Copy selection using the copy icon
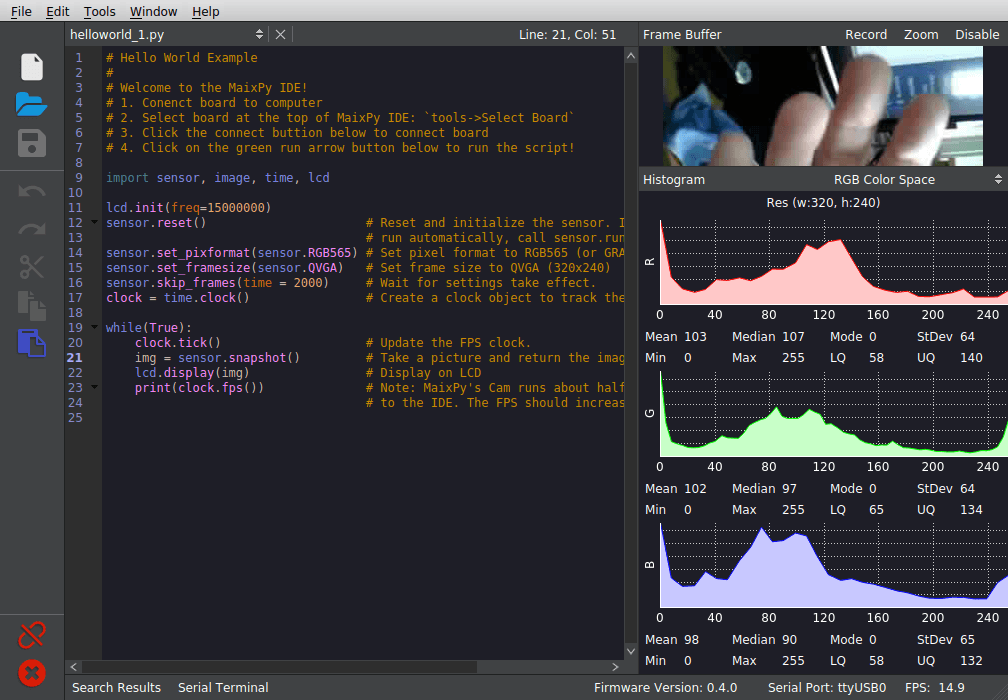Viewport: 1008px width, 700px height. pos(32,305)
